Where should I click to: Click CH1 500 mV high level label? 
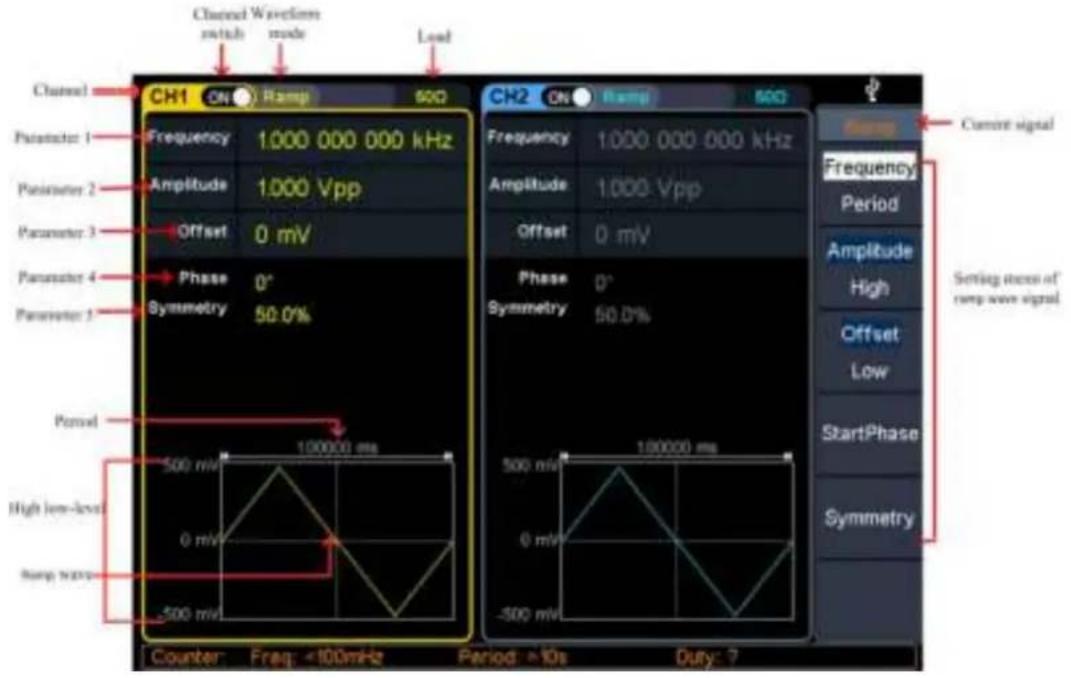(190, 466)
